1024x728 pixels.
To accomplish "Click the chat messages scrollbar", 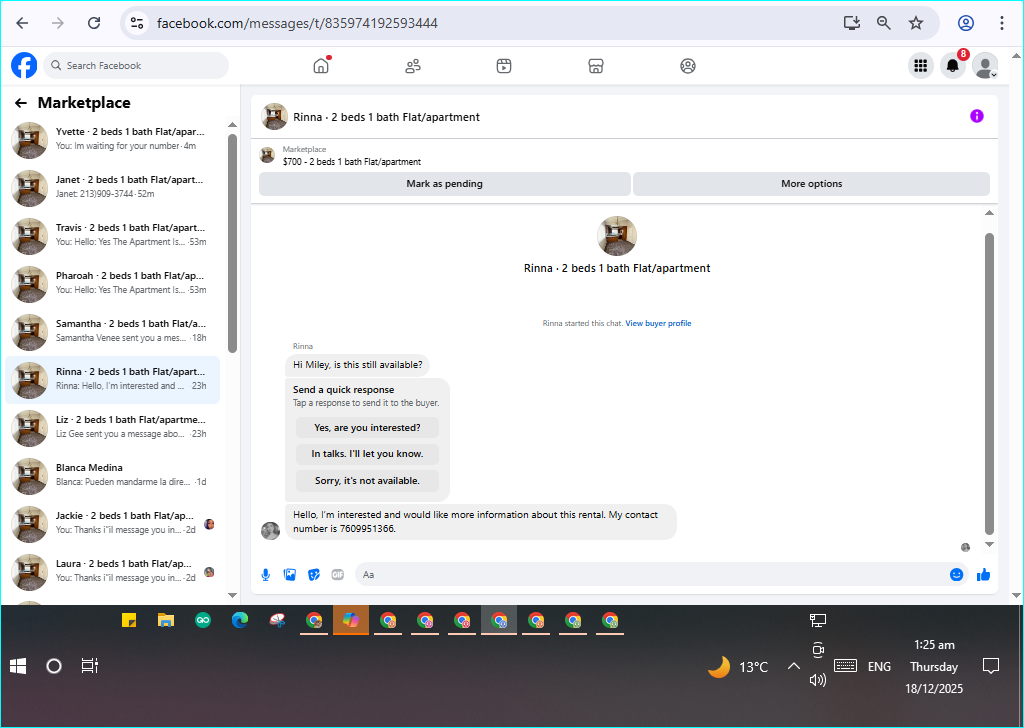I will (989, 384).
